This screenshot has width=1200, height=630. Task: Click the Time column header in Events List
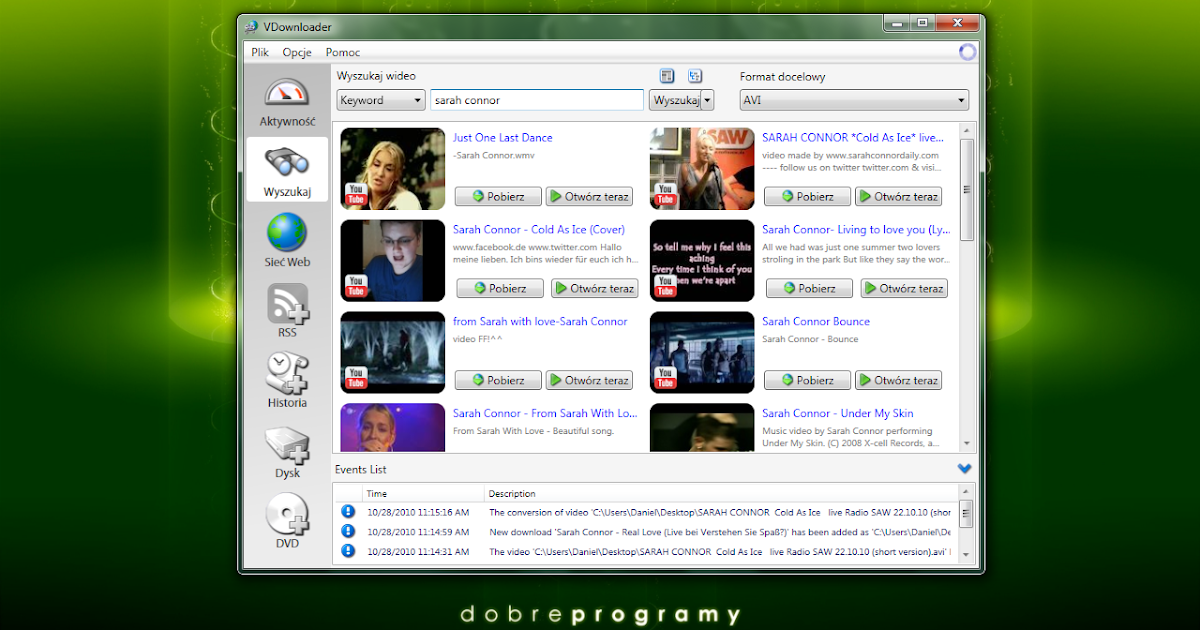pos(423,493)
